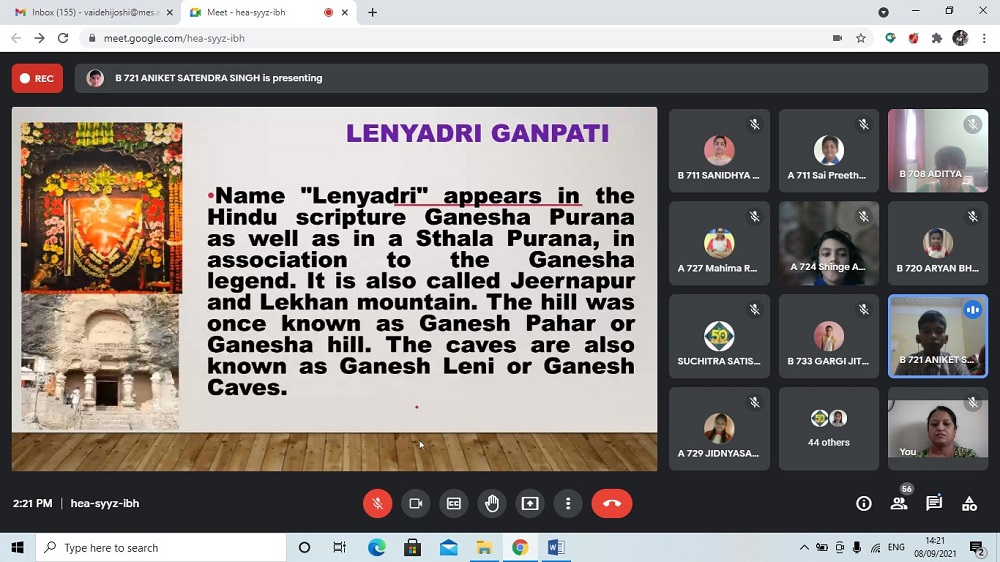The height and width of the screenshot is (562, 1000).
Task: Toggle the camera on or off
Action: click(415, 504)
